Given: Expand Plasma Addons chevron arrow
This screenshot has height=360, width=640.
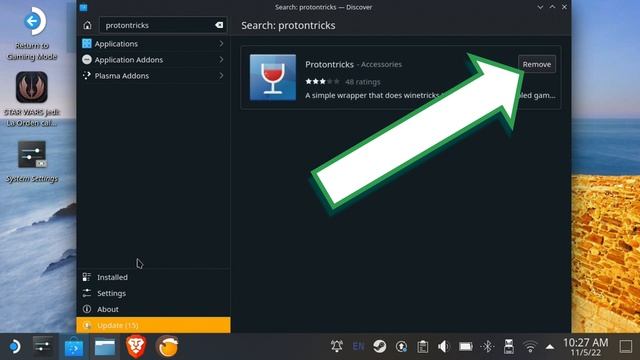Looking at the screenshot, I should pos(221,76).
